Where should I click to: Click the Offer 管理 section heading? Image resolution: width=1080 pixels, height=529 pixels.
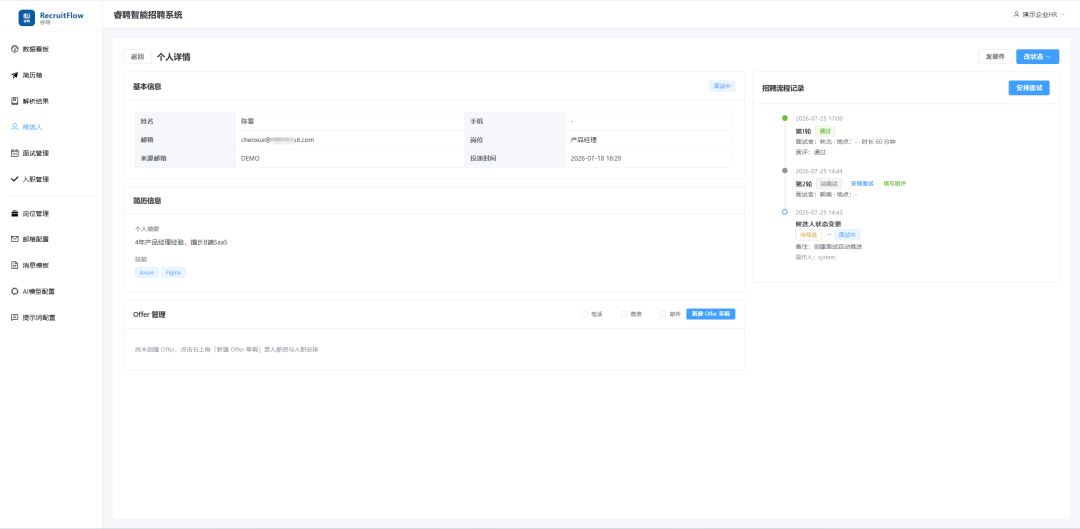[149, 315]
